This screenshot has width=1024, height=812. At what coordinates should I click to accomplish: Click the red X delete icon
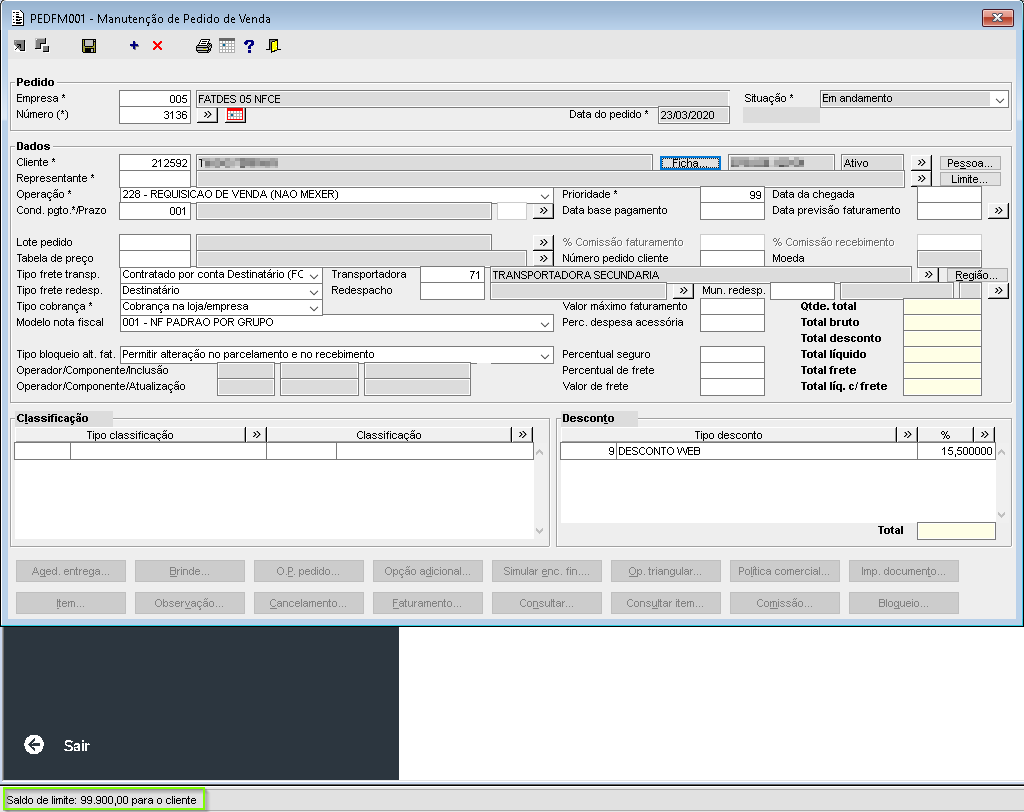[157, 45]
